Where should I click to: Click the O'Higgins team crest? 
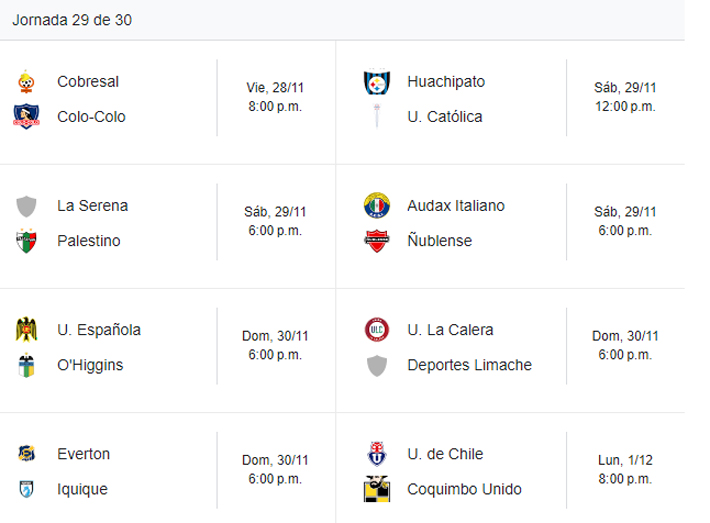point(26,365)
